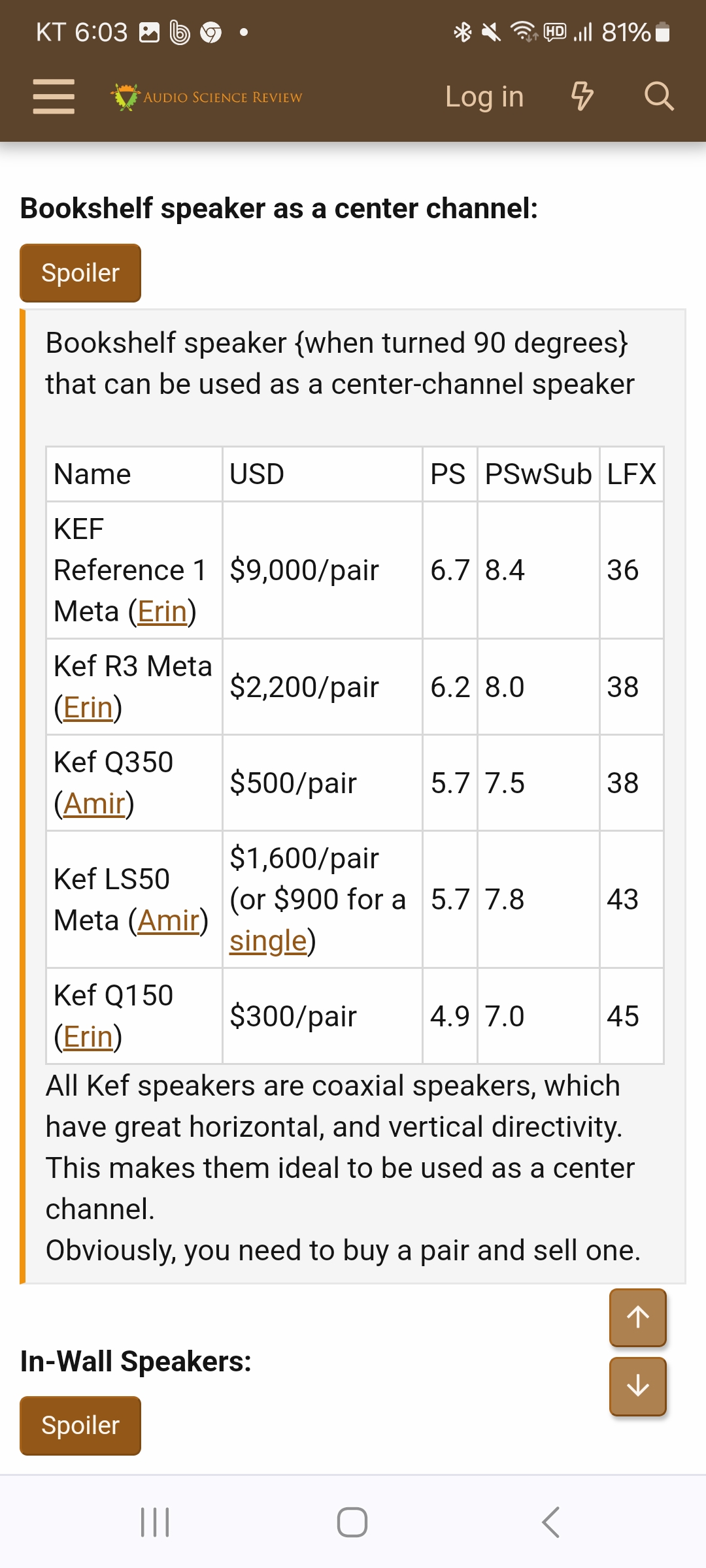Viewport: 706px width, 1568px height.
Task: Collapse the bookshelf center channel Spoiler
Action: pyautogui.click(x=80, y=273)
